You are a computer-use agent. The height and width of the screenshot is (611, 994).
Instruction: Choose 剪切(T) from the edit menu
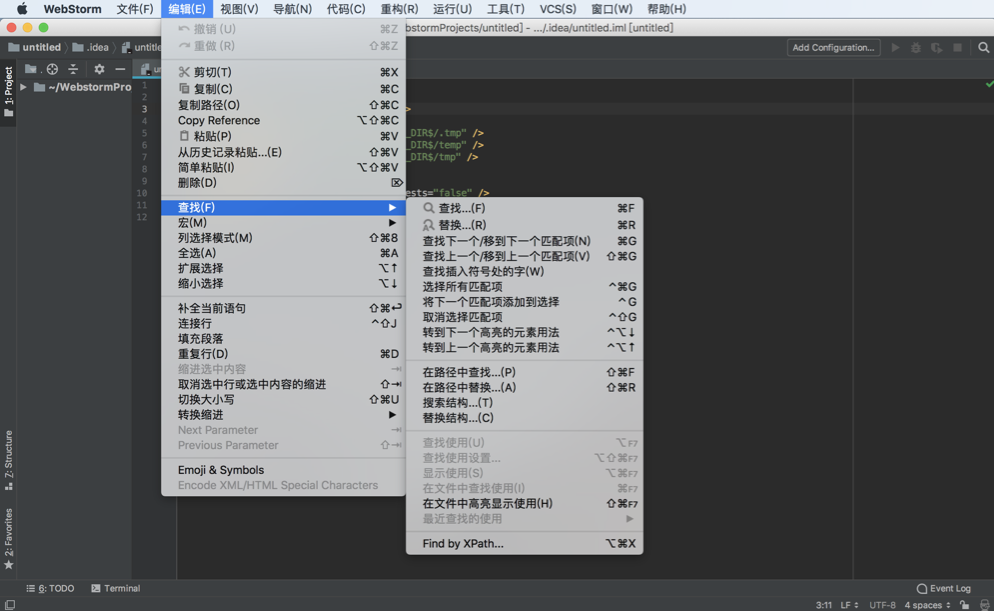283,72
